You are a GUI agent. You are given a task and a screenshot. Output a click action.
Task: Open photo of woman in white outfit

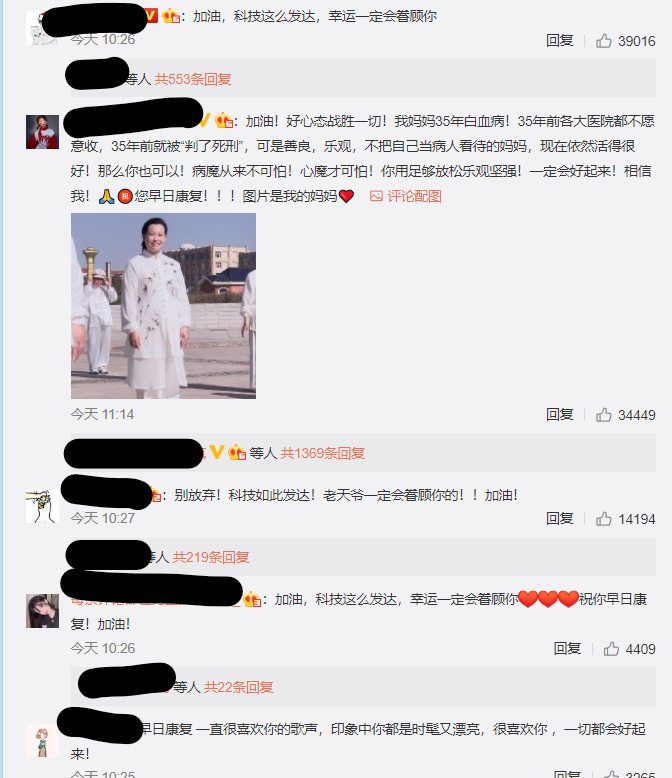point(163,306)
